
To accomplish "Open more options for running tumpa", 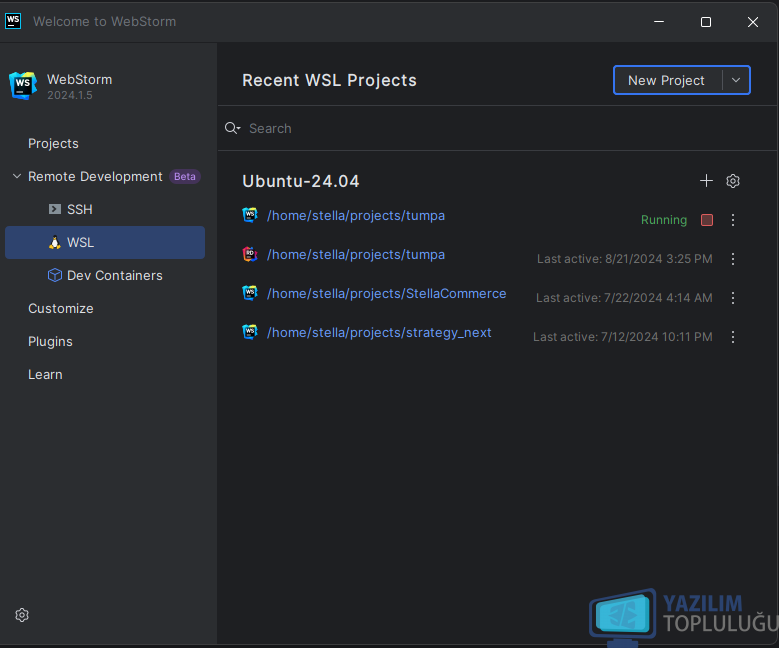I will (x=733, y=220).
